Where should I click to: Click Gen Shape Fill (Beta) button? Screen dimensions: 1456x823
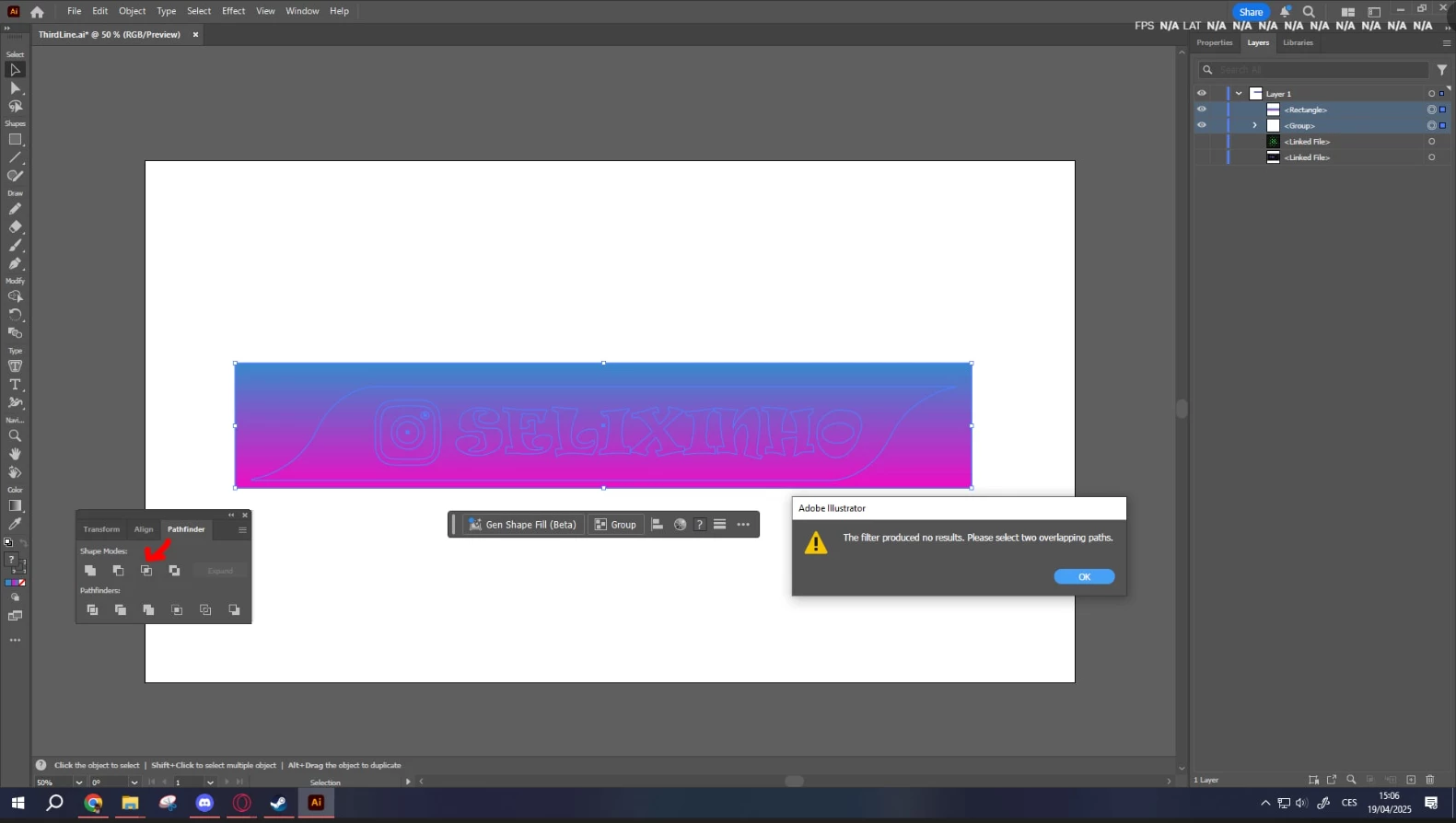[x=522, y=525]
